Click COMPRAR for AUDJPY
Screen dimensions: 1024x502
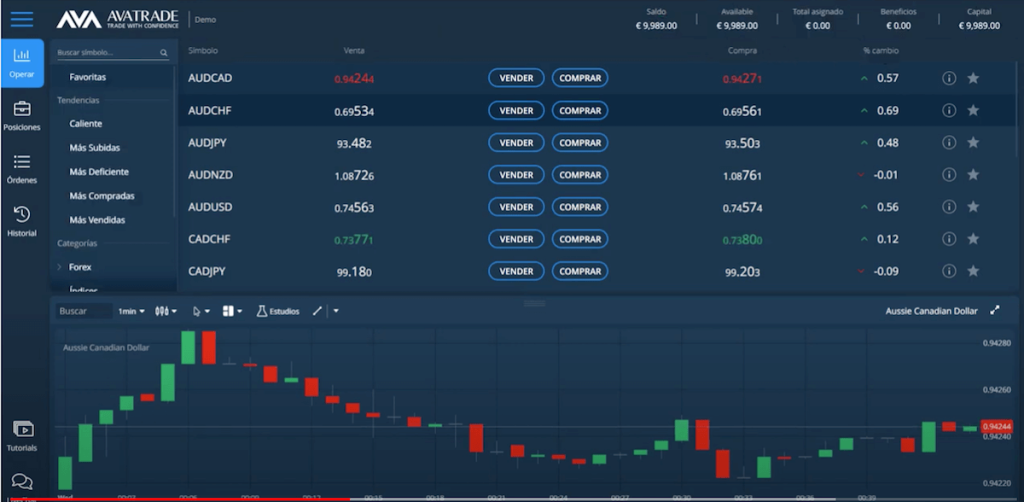[x=580, y=142]
